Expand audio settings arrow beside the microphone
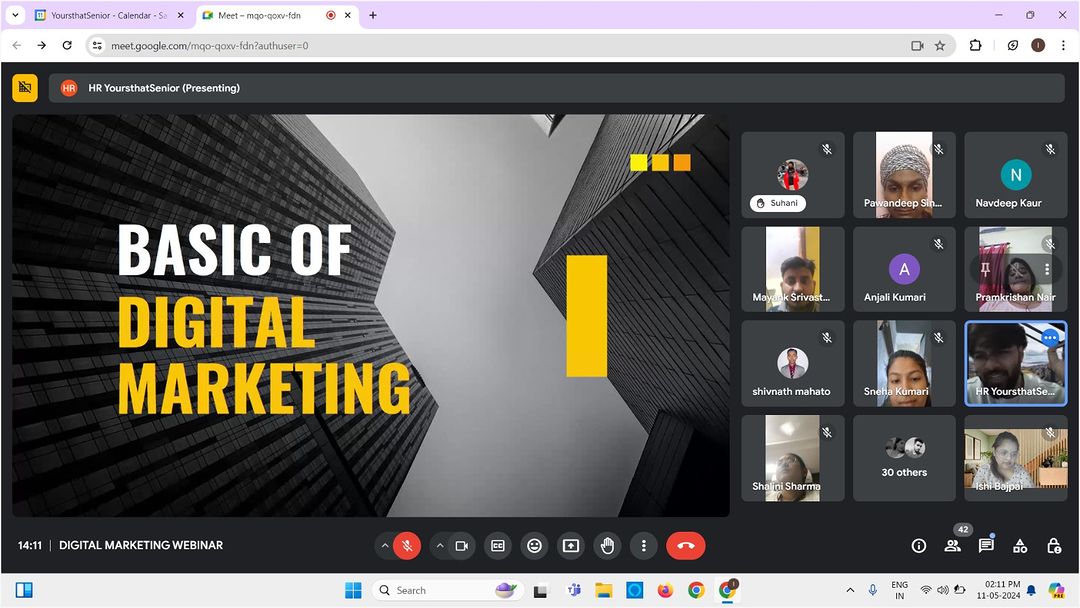 (x=384, y=546)
